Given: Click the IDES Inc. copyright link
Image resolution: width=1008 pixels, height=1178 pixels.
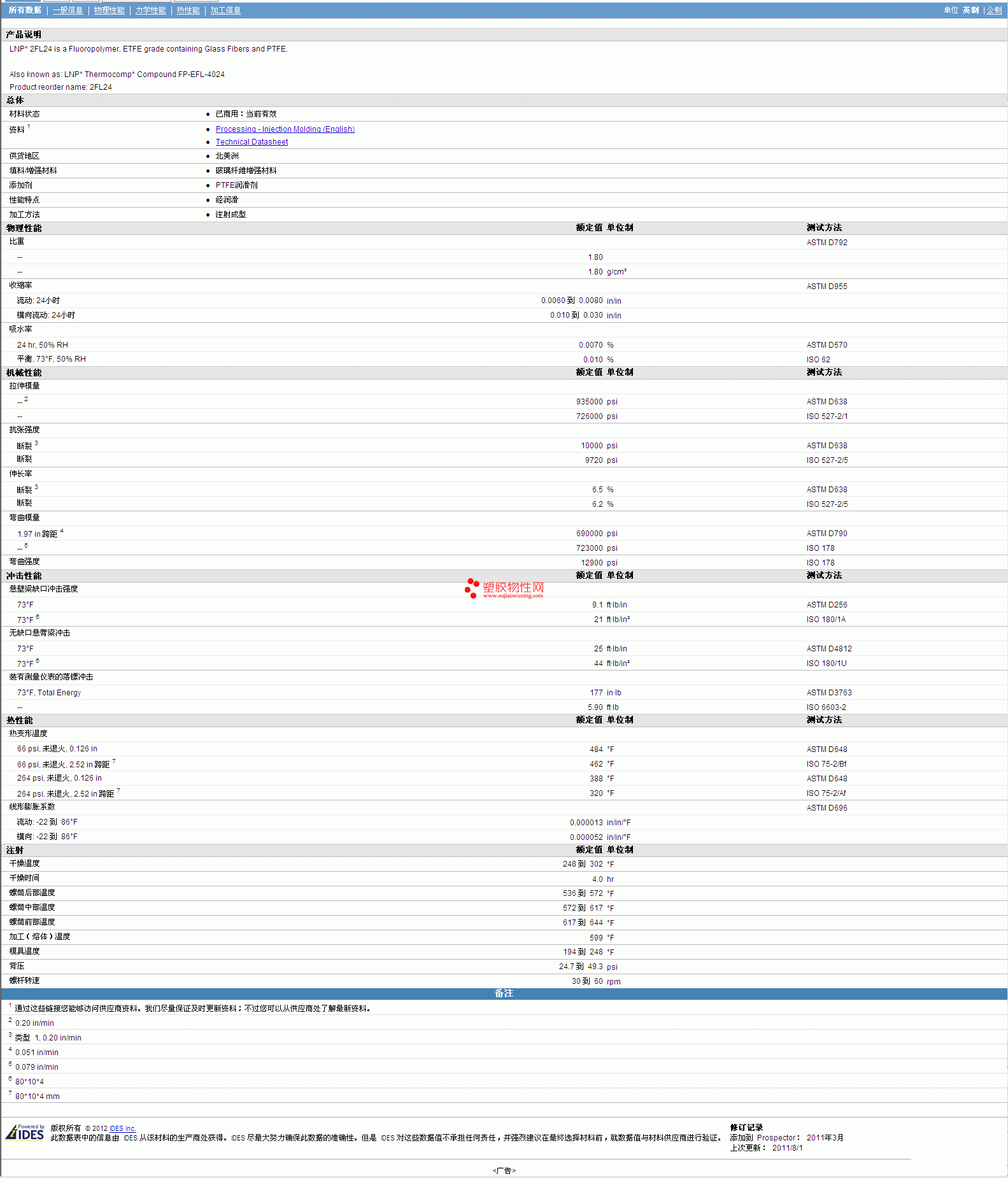Looking at the screenshot, I should [x=123, y=1128].
